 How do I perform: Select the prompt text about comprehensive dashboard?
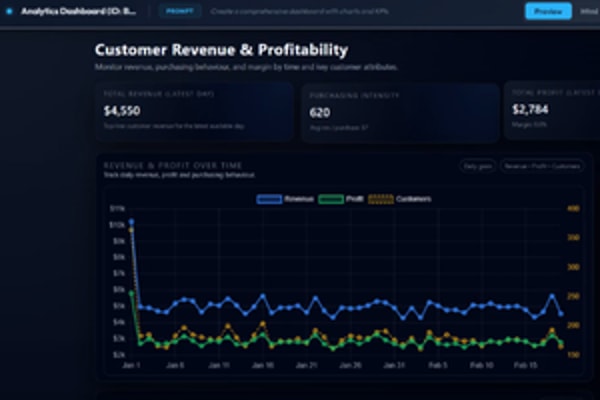click(x=300, y=11)
